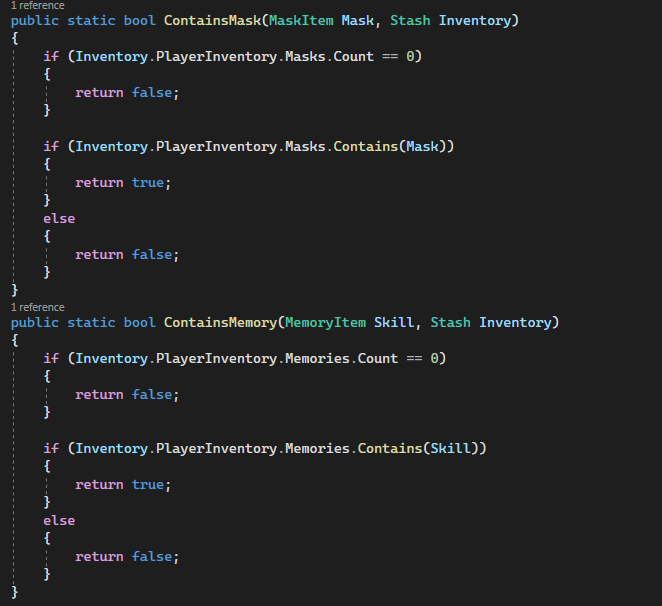Click 'Masks.Count' in the first if condition
662x606 pixels.
pos(329,56)
